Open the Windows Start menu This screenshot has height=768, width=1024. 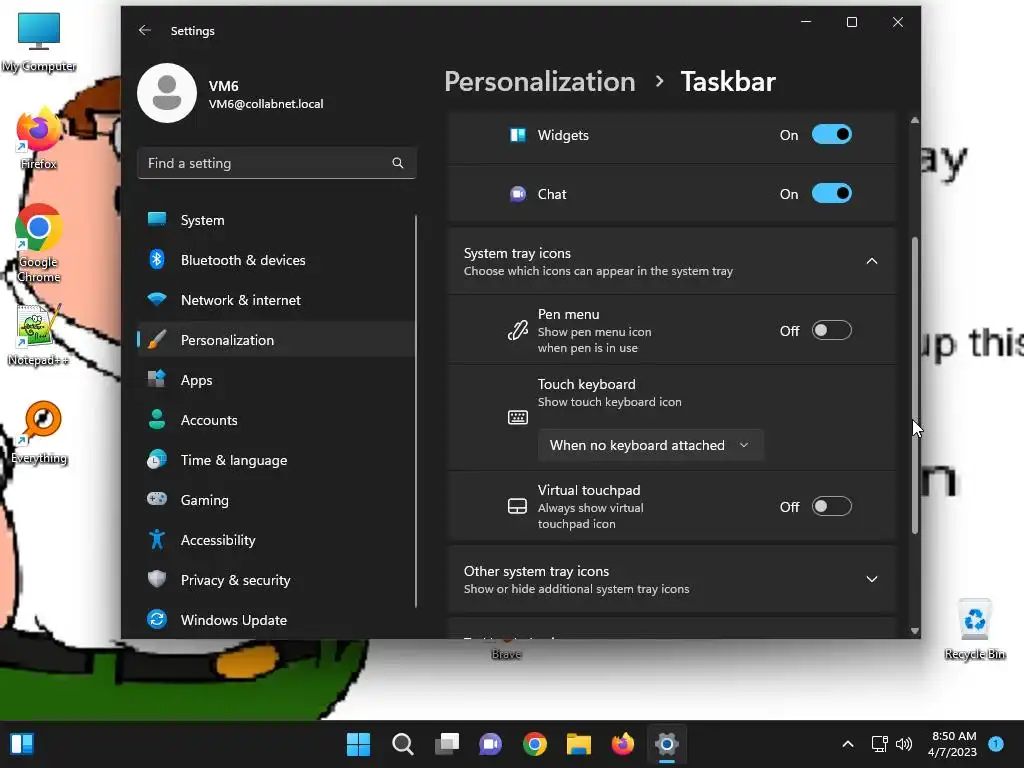pyautogui.click(x=359, y=744)
